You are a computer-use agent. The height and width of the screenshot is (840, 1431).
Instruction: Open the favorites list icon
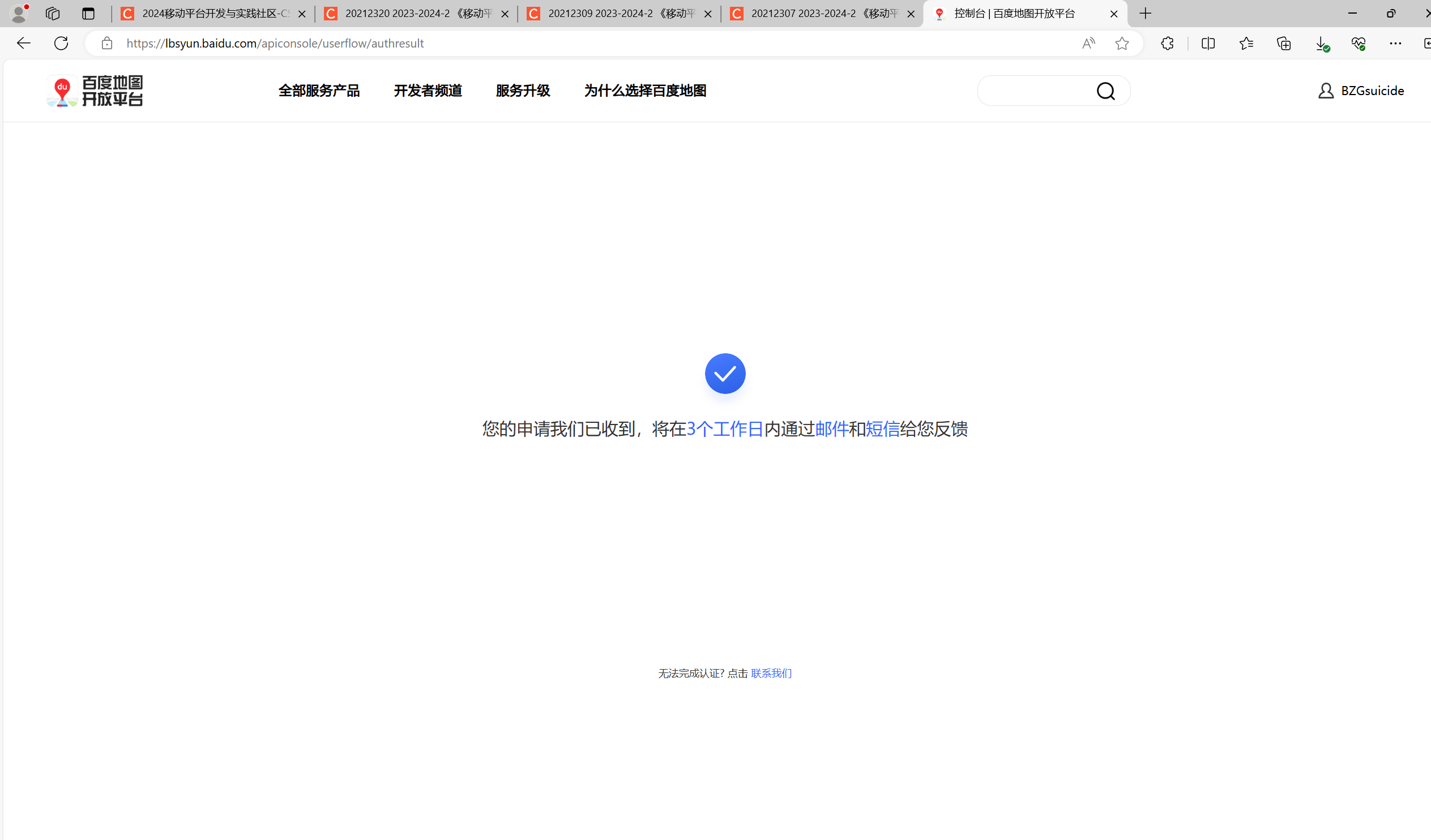coord(1246,43)
